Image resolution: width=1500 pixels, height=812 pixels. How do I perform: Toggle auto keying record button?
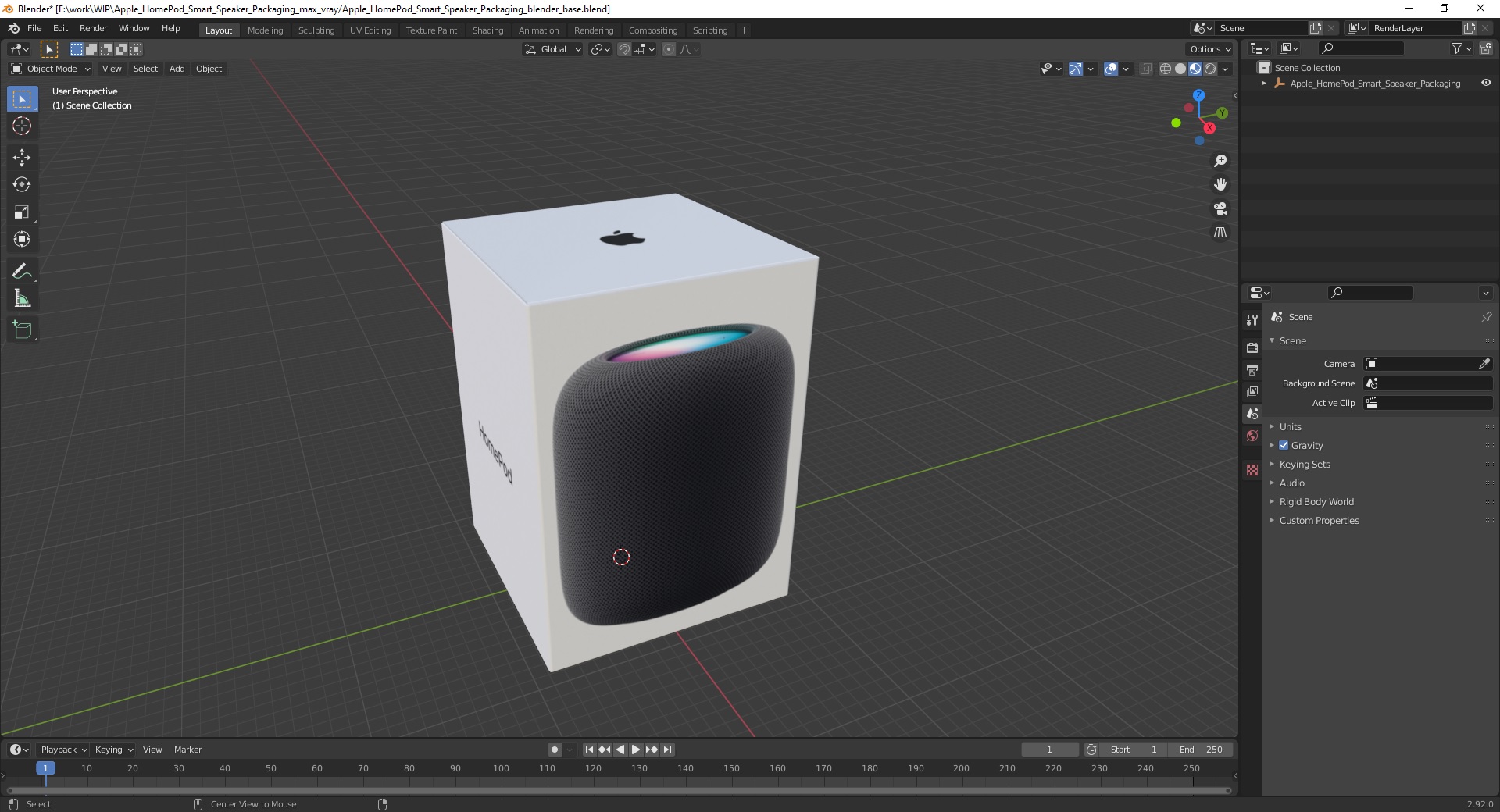coord(554,750)
